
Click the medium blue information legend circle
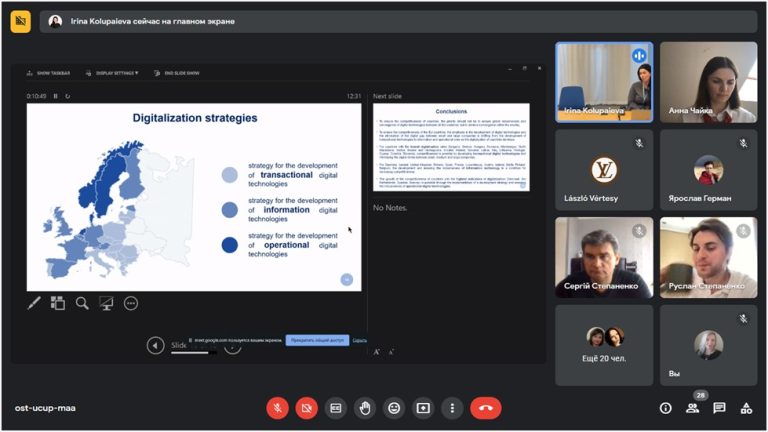230,210
